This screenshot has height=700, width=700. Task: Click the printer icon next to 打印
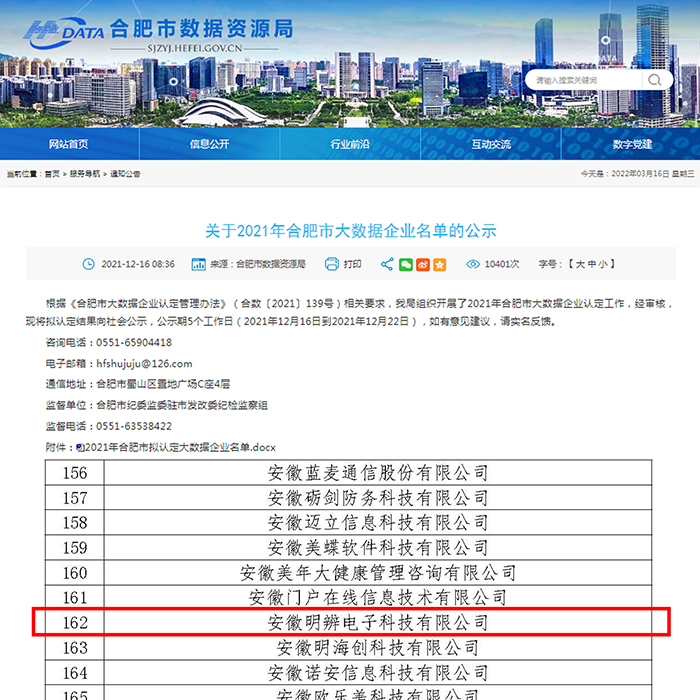click(x=331, y=264)
